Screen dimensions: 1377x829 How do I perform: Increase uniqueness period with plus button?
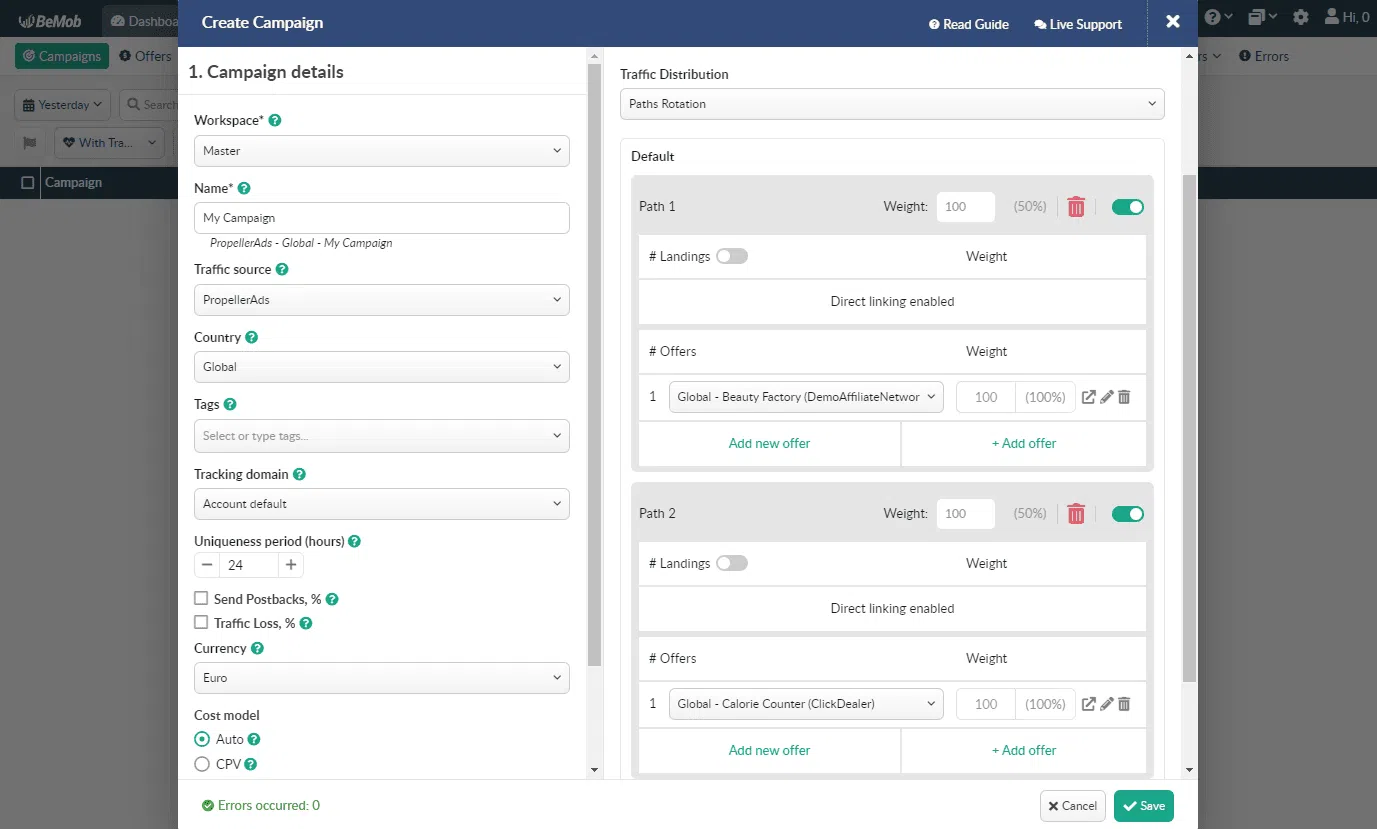(x=291, y=565)
